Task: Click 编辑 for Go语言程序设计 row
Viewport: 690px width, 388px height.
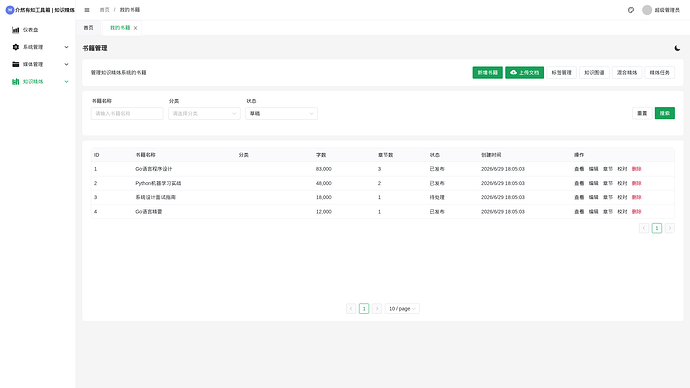Action: click(594, 169)
